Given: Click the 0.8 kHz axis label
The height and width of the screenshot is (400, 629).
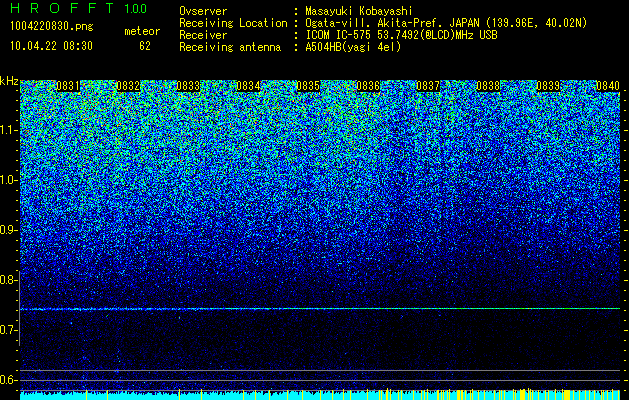Looking at the screenshot, I should pos(7,280).
